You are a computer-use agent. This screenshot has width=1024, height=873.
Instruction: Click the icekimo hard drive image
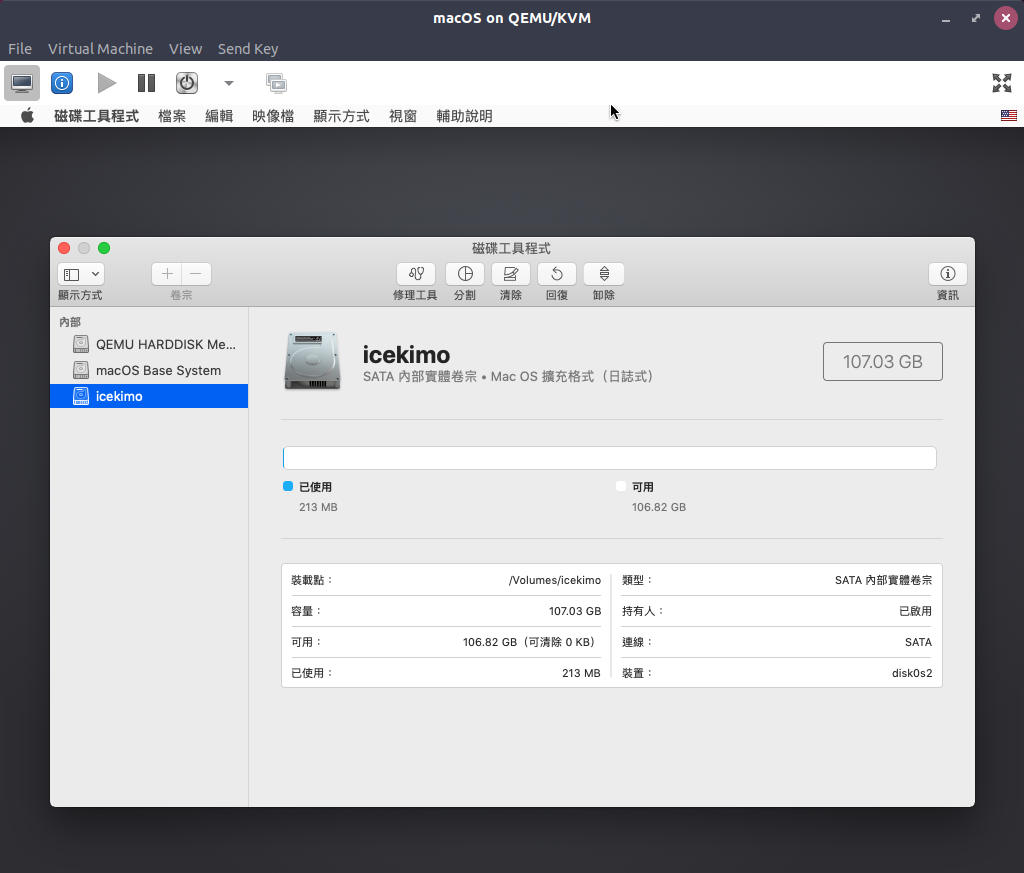pyautogui.click(x=313, y=361)
